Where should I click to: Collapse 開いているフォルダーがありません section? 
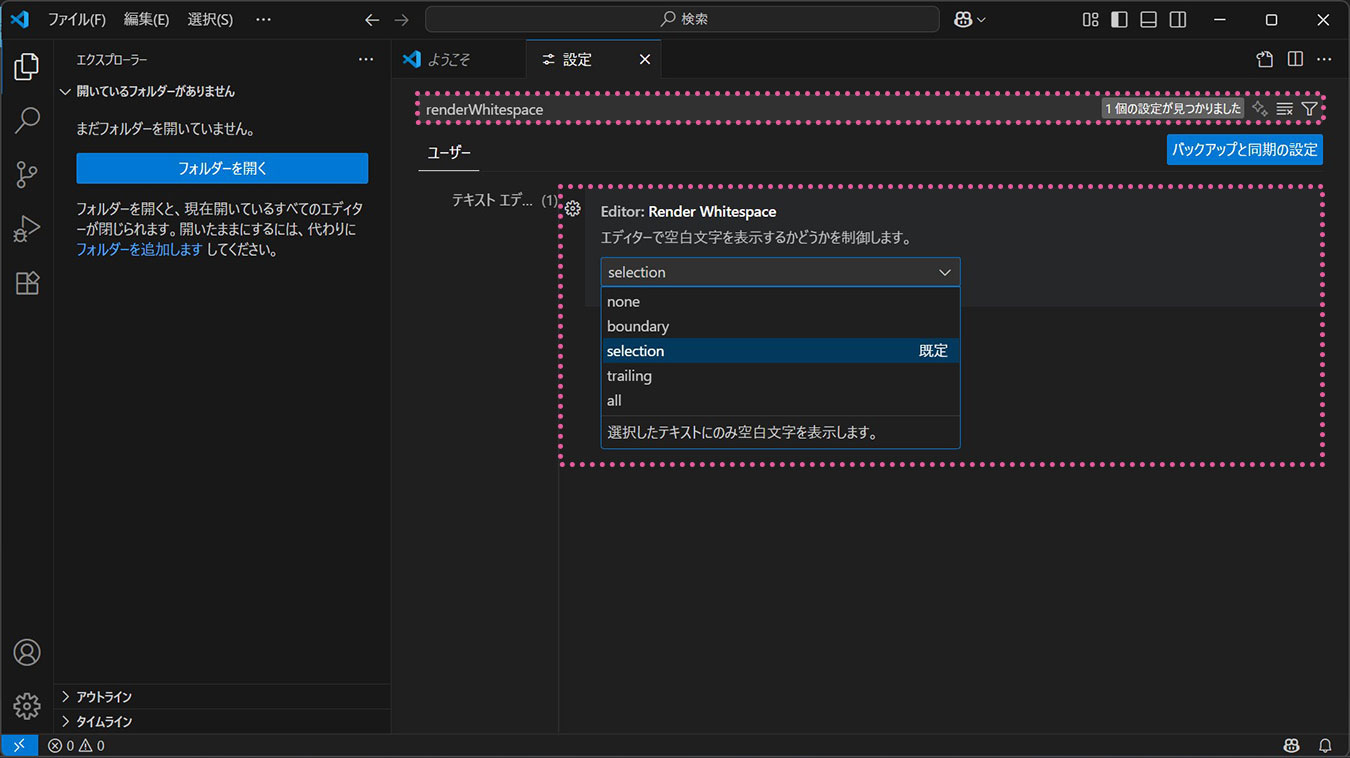pyautogui.click(x=222, y=91)
